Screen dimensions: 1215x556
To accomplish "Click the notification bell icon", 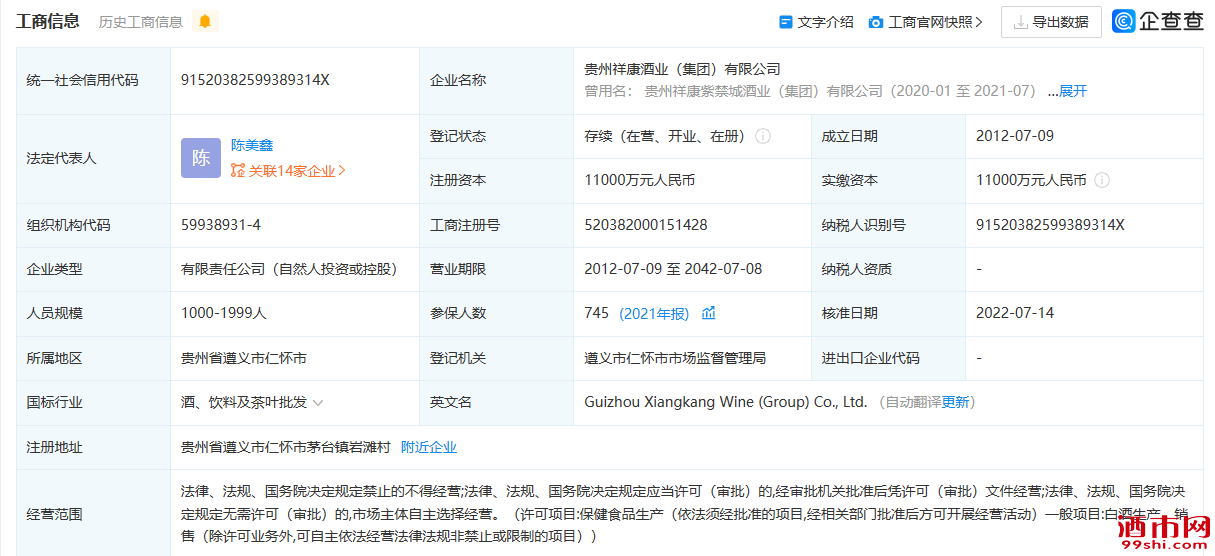I will 205,22.
